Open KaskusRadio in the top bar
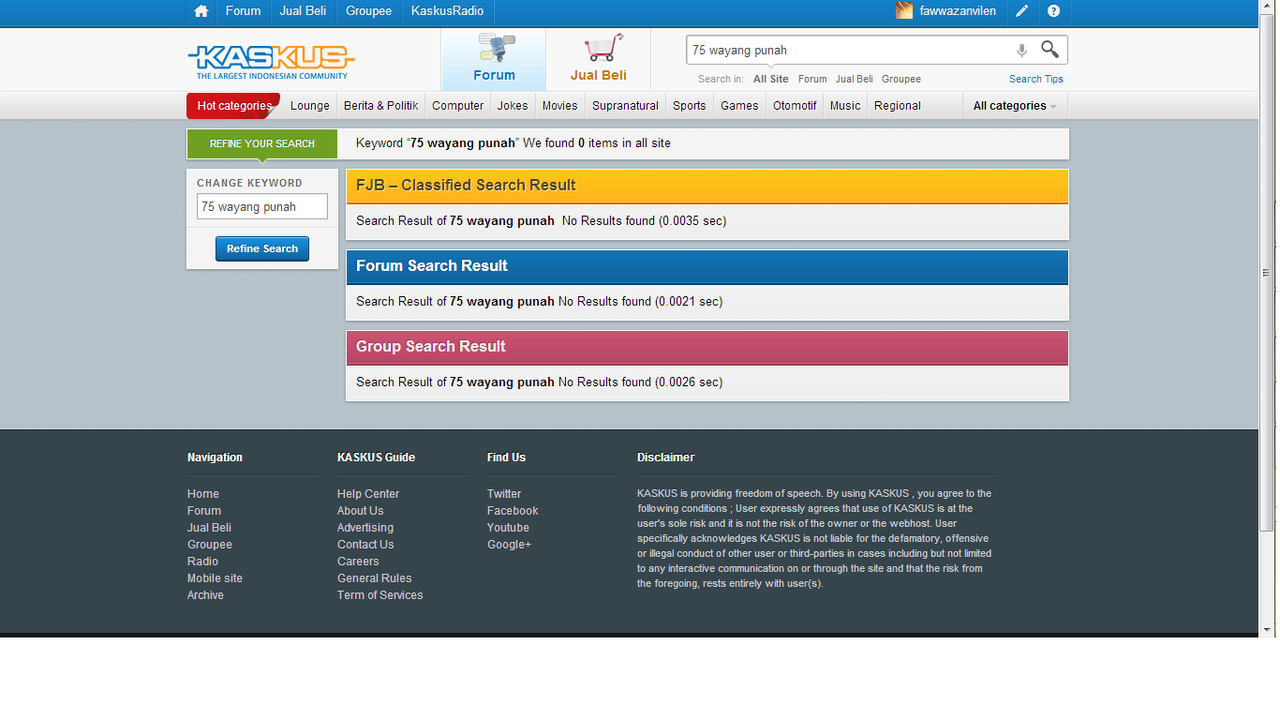The height and width of the screenshot is (720, 1280). (x=447, y=11)
